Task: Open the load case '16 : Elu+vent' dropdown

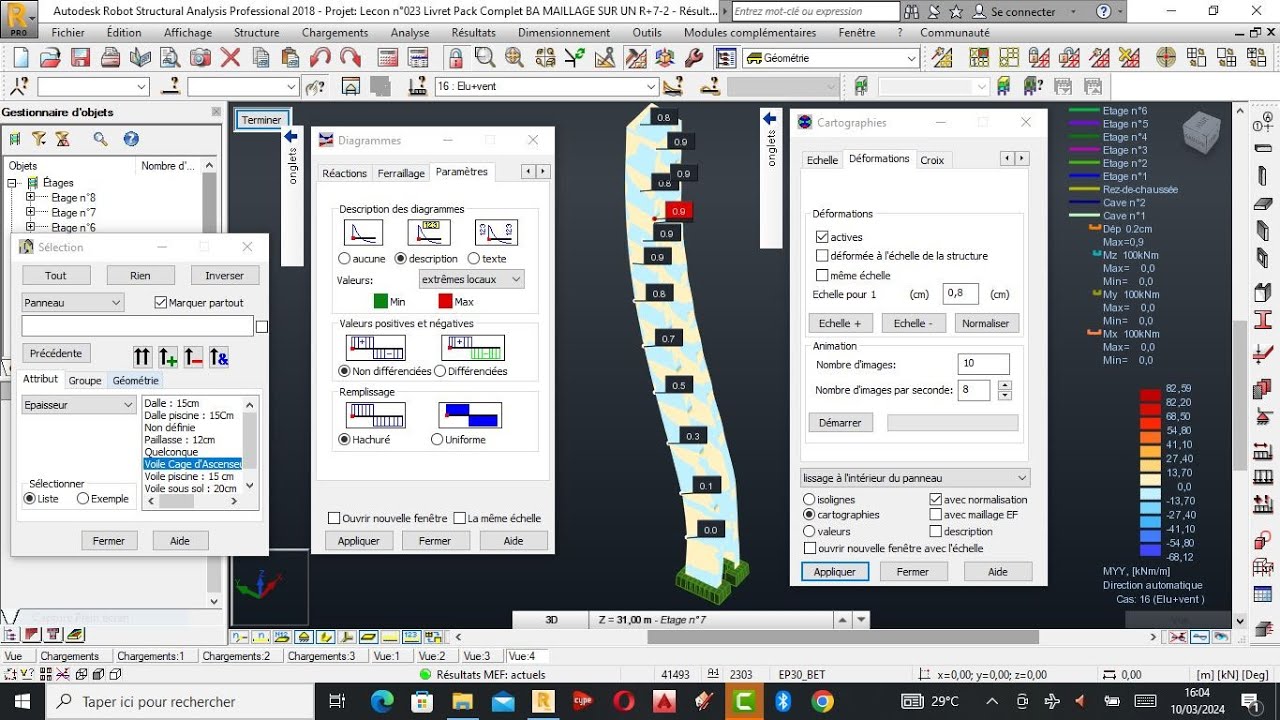Action: (546, 87)
